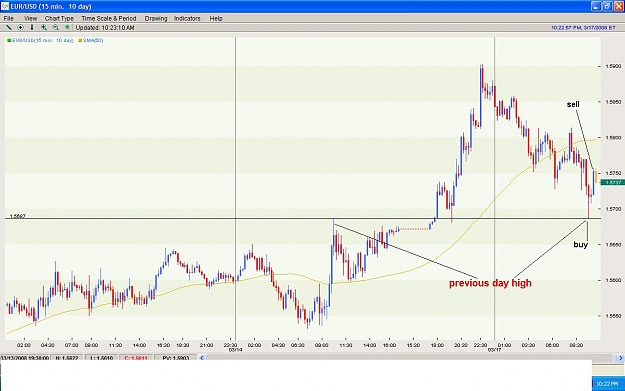Screen dimensions: 625x391
Task: Click the 'previous day high' annotation
Action: (490, 283)
